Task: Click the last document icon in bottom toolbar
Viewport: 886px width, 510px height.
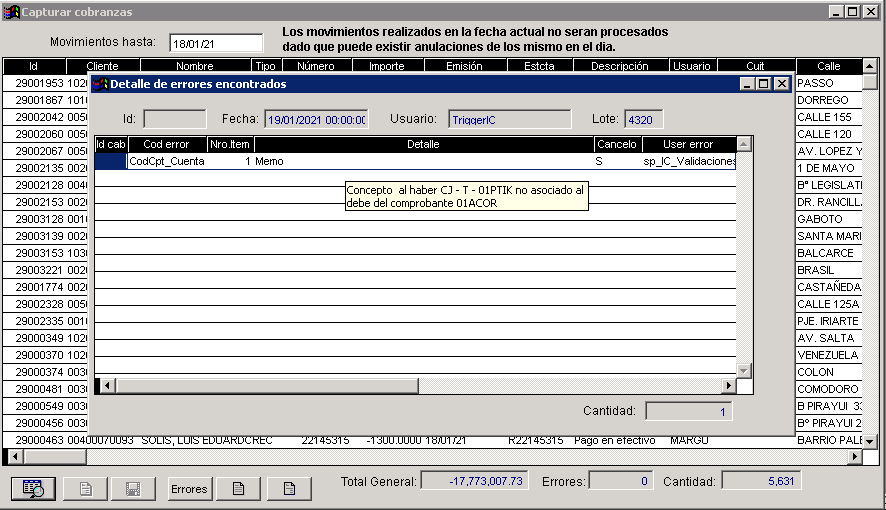Action: (x=289, y=489)
